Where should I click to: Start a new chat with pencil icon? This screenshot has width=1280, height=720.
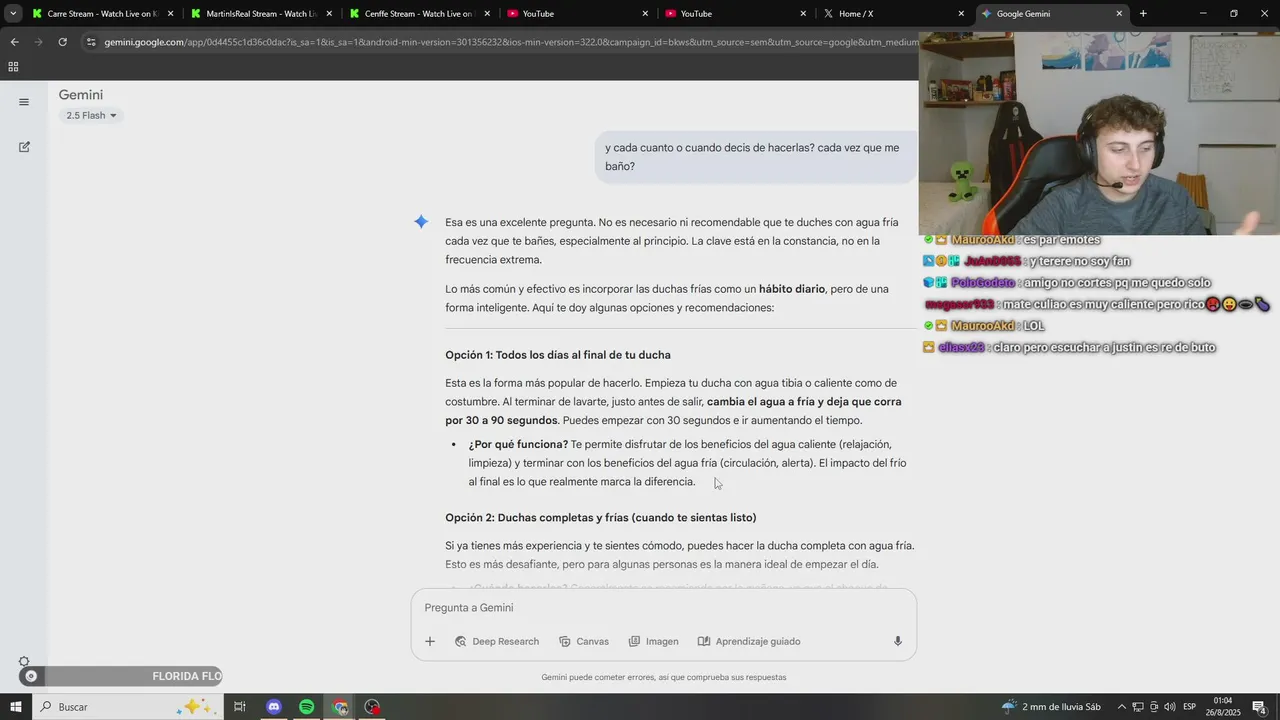pos(24,147)
